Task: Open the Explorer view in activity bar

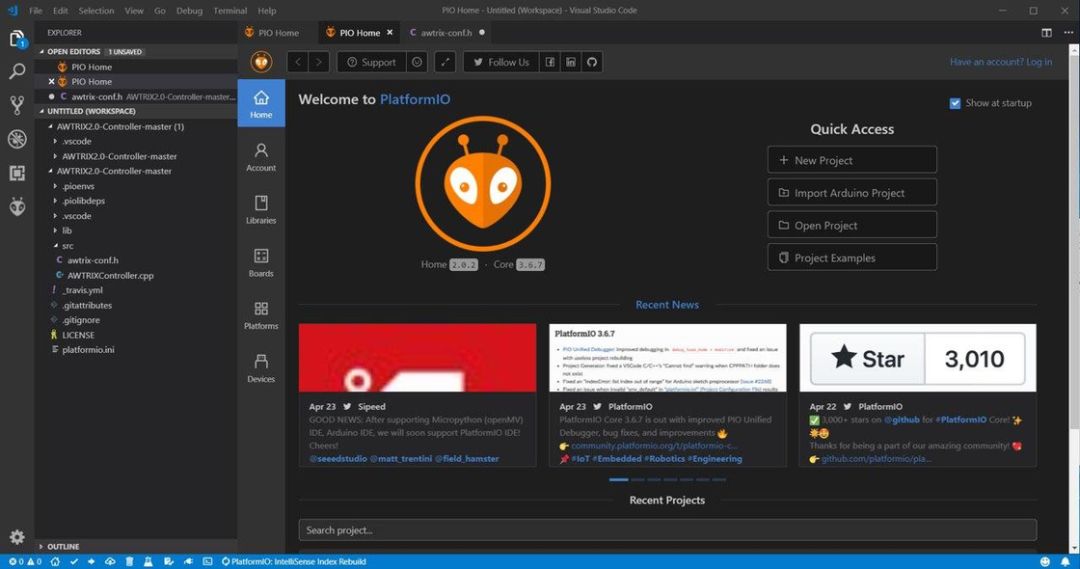Action: [17, 39]
